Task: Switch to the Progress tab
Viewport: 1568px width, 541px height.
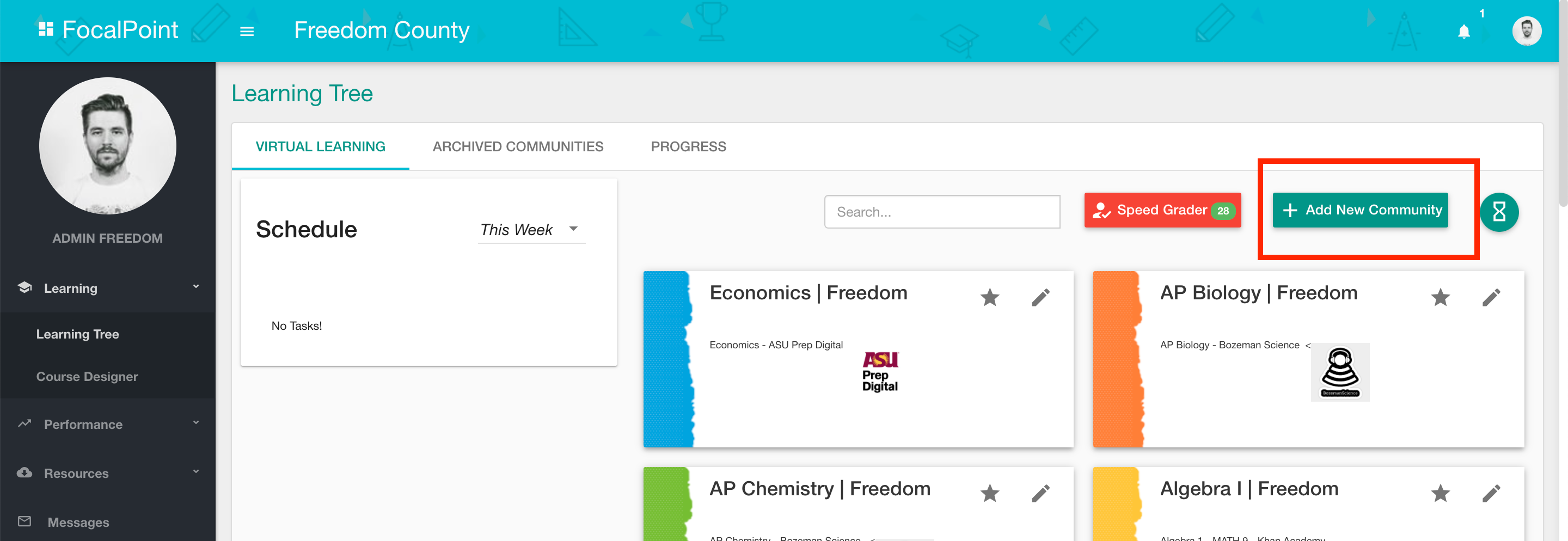Action: pos(688,146)
